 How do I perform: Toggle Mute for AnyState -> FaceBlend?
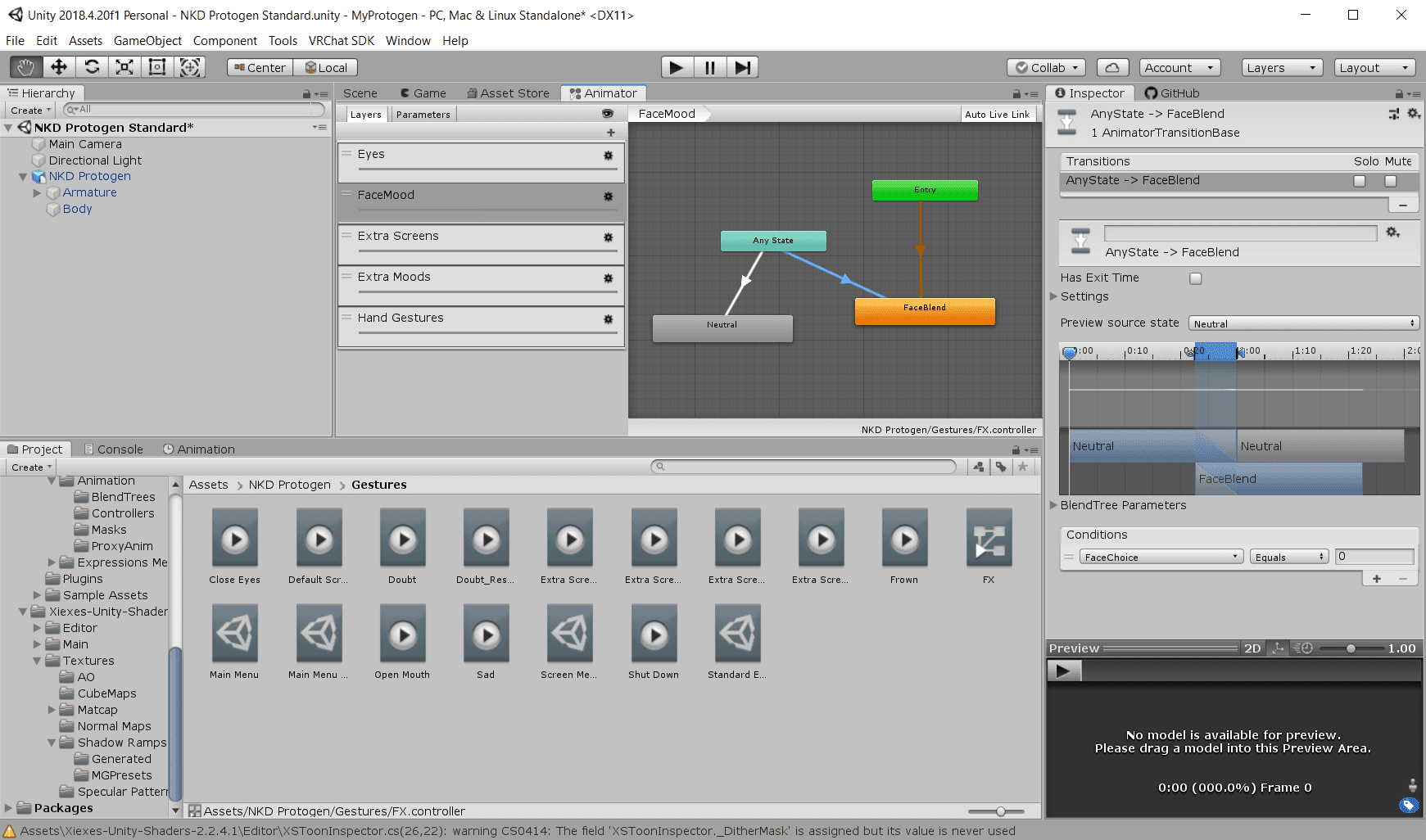pyautogui.click(x=1390, y=181)
